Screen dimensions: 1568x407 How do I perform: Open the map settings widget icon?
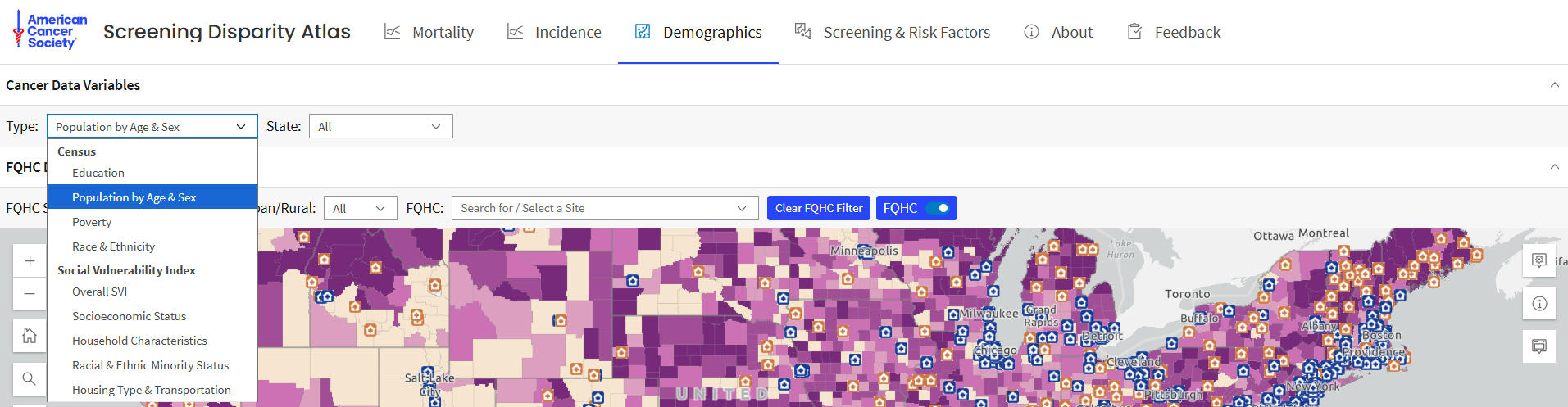1539,260
